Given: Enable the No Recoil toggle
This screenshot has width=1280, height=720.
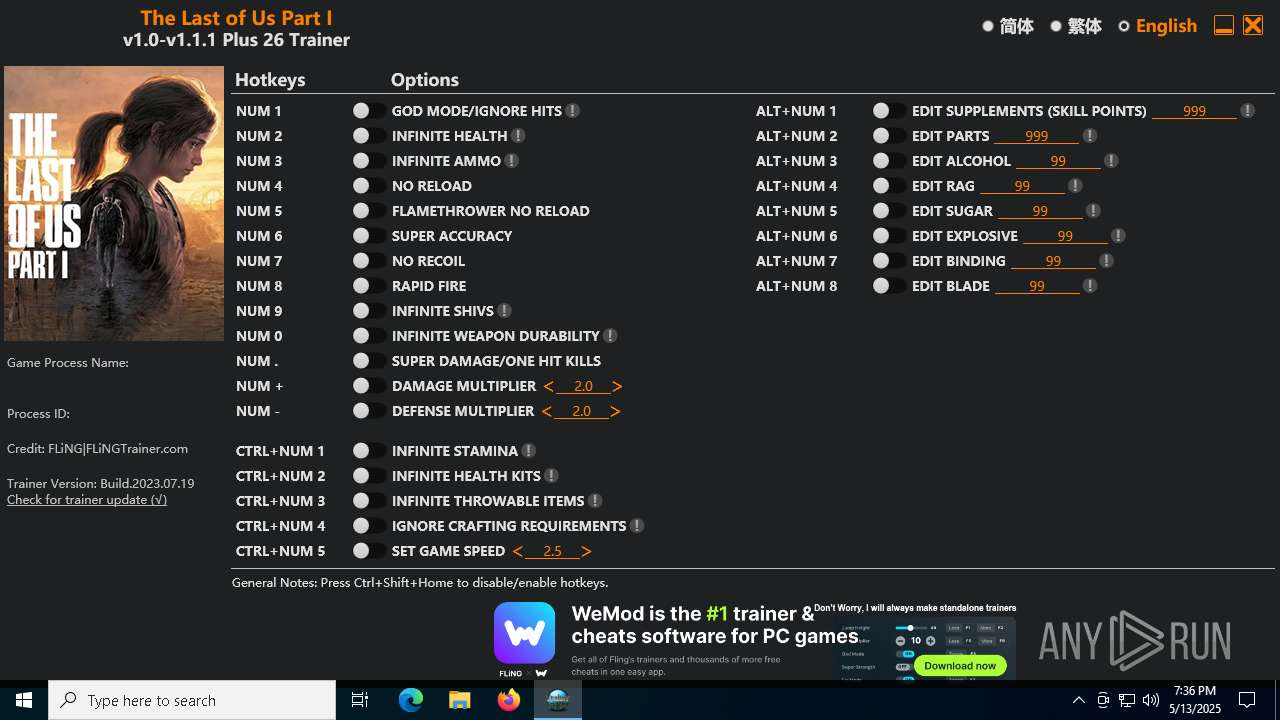Looking at the screenshot, I should [369, 261].
